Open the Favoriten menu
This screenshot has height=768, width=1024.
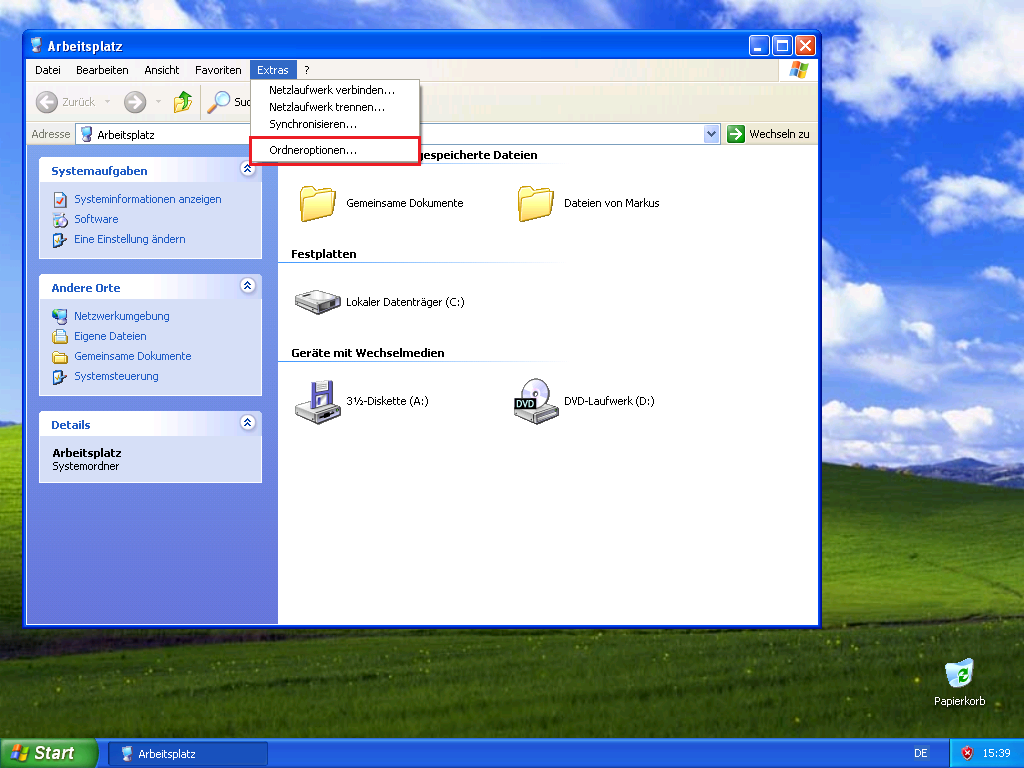tap(218, 70)
